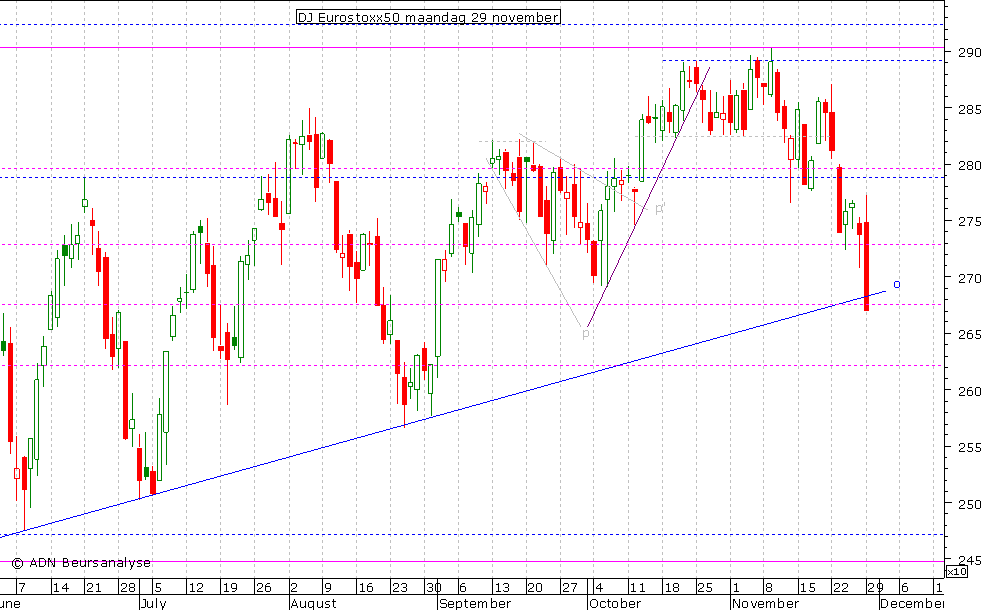The image size is (985, 610).
Task: Click the 265 price axis label
Action: [x=969, y=334]
